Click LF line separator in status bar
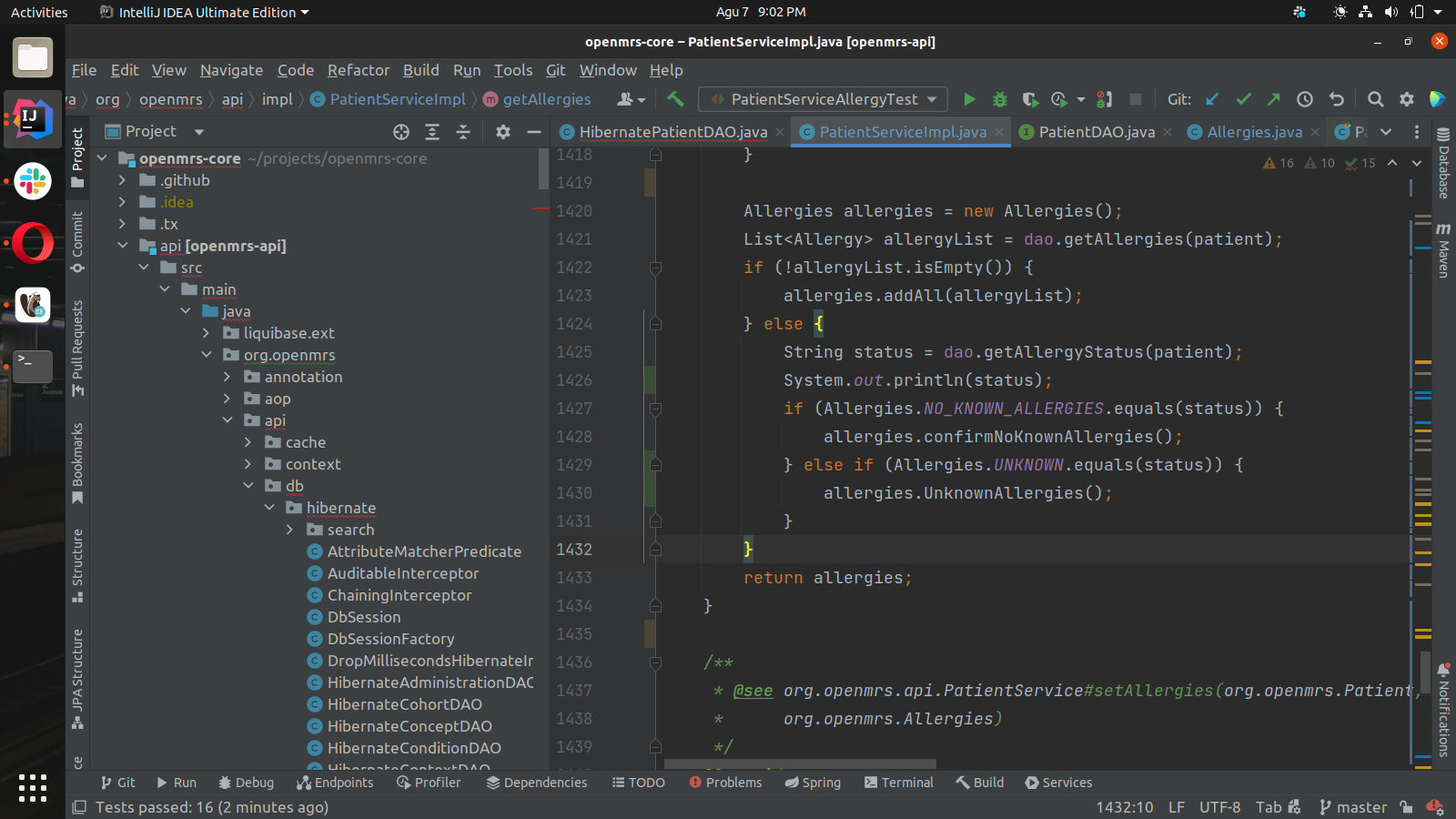Viewport: 1456px width, 819px height. point(1177,807)
